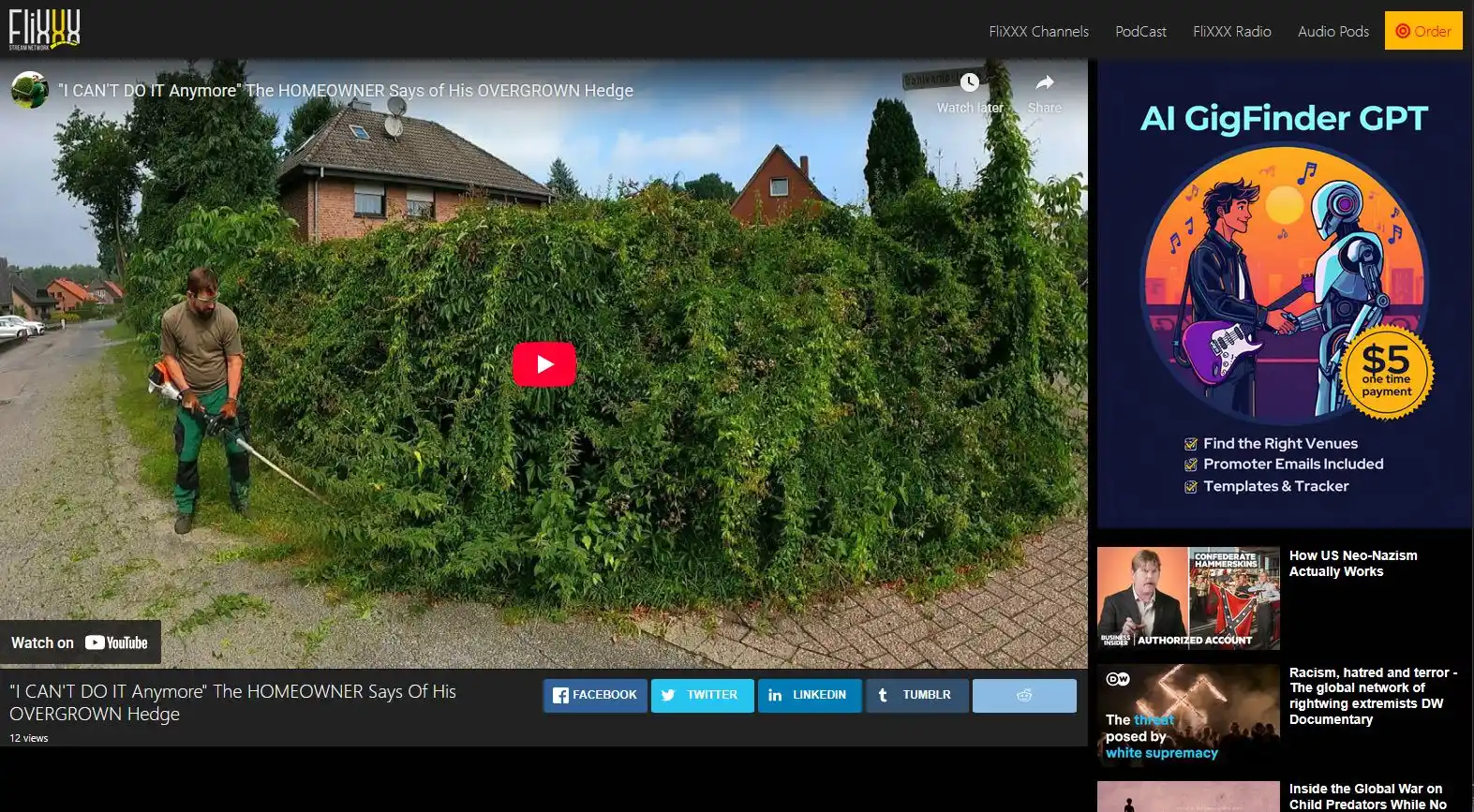This screenshot has width=1474, height=812.
Task: Open the DW rightwing extremists documentary link
Action: (1372, 696)
